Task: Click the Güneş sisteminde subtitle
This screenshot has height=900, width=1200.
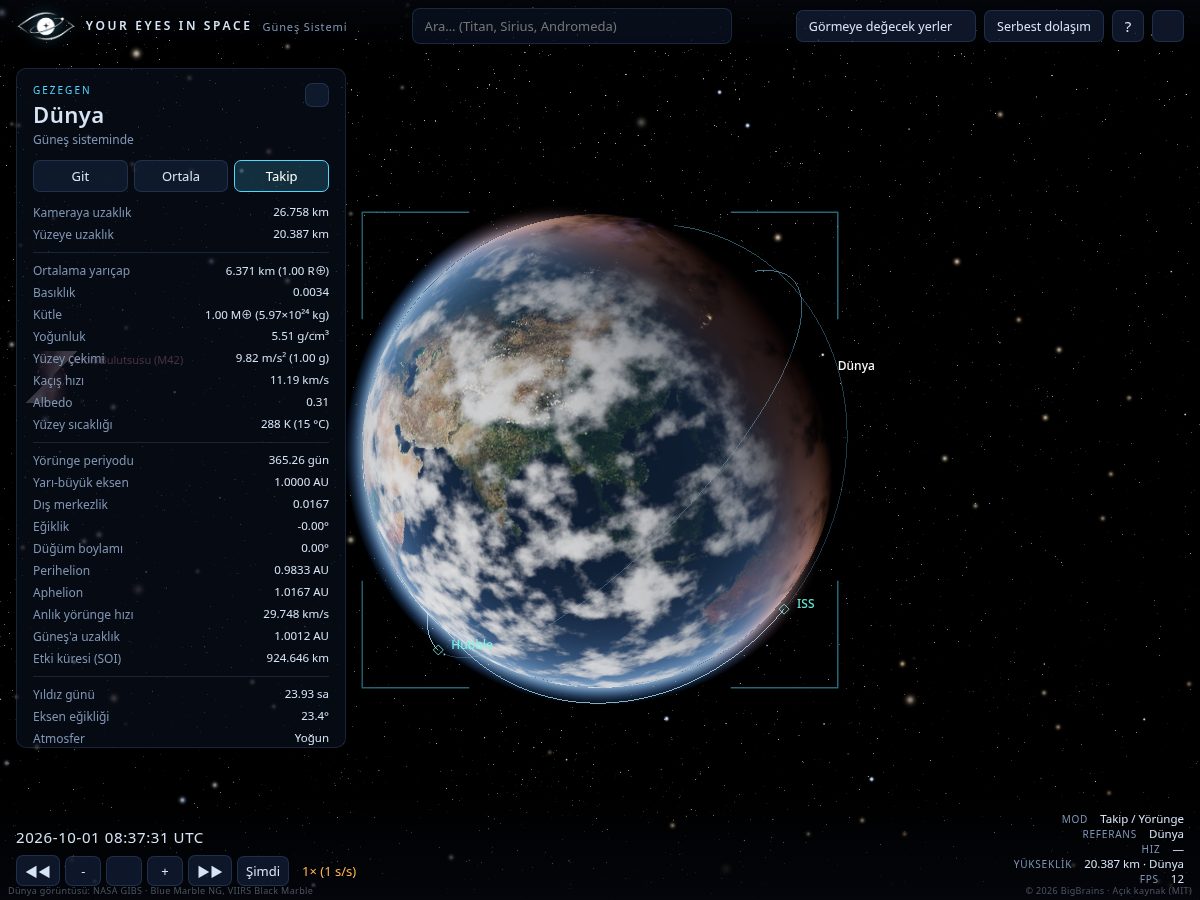Action: pos(83,140)
